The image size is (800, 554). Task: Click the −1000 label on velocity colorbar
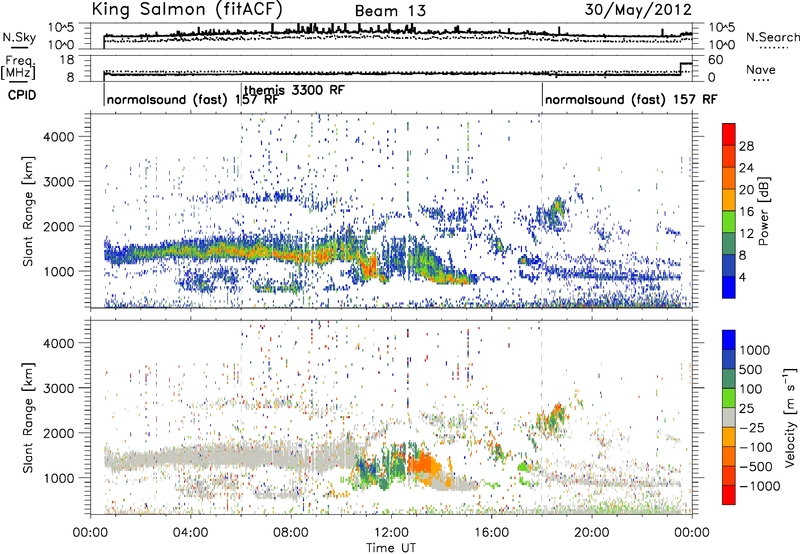(x=759, y=486)
